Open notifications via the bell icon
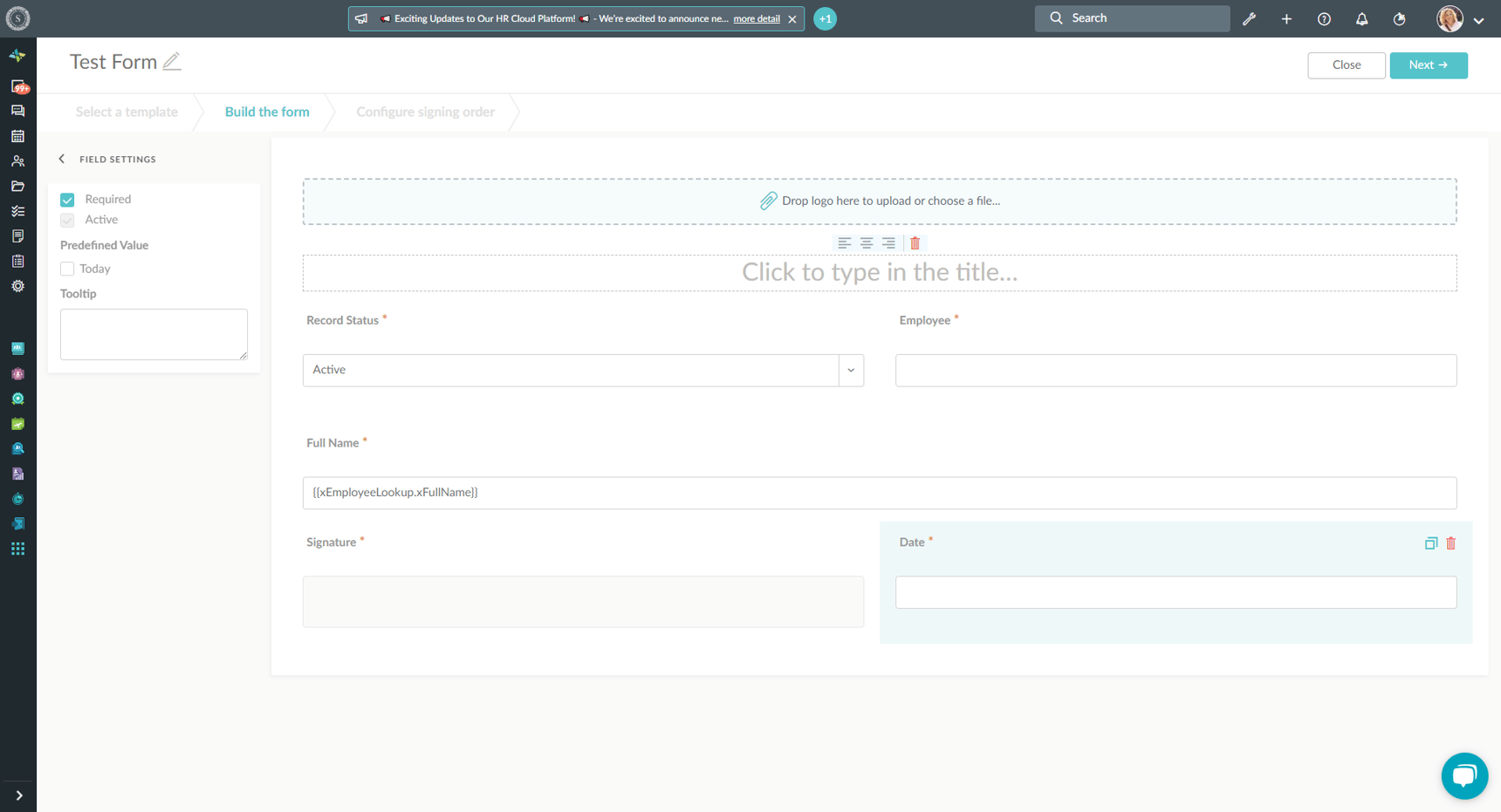This screenshot has height=812, width=1501. click(1361, 18)
